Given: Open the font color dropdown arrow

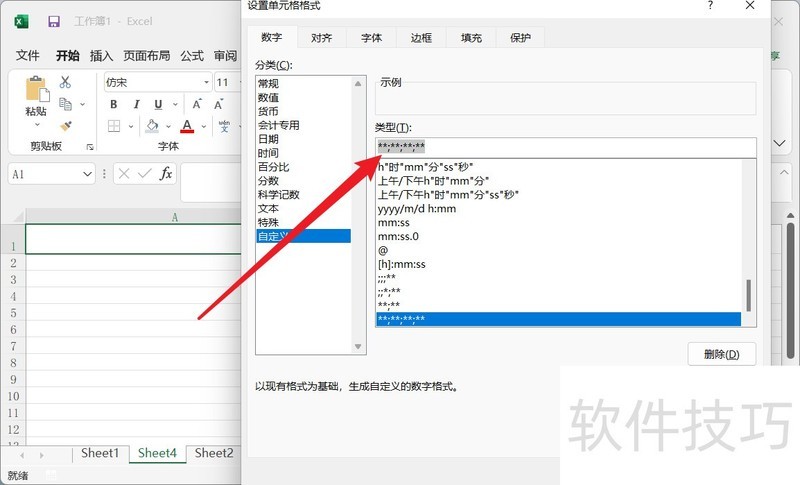Looking at the screenshot, I should coord(203,127).
